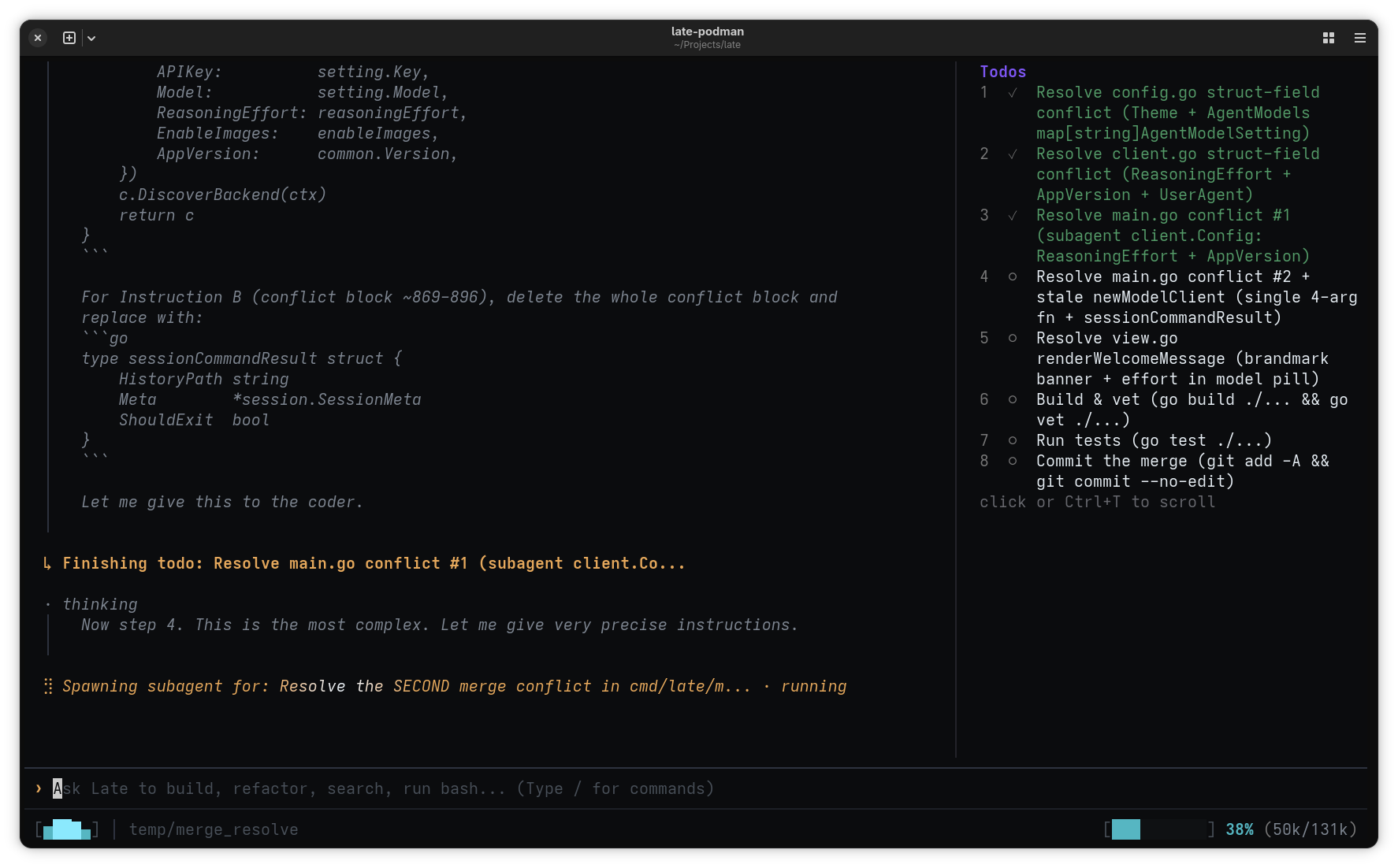Click the lower 'thinking' block label

(x=100, y=604)
